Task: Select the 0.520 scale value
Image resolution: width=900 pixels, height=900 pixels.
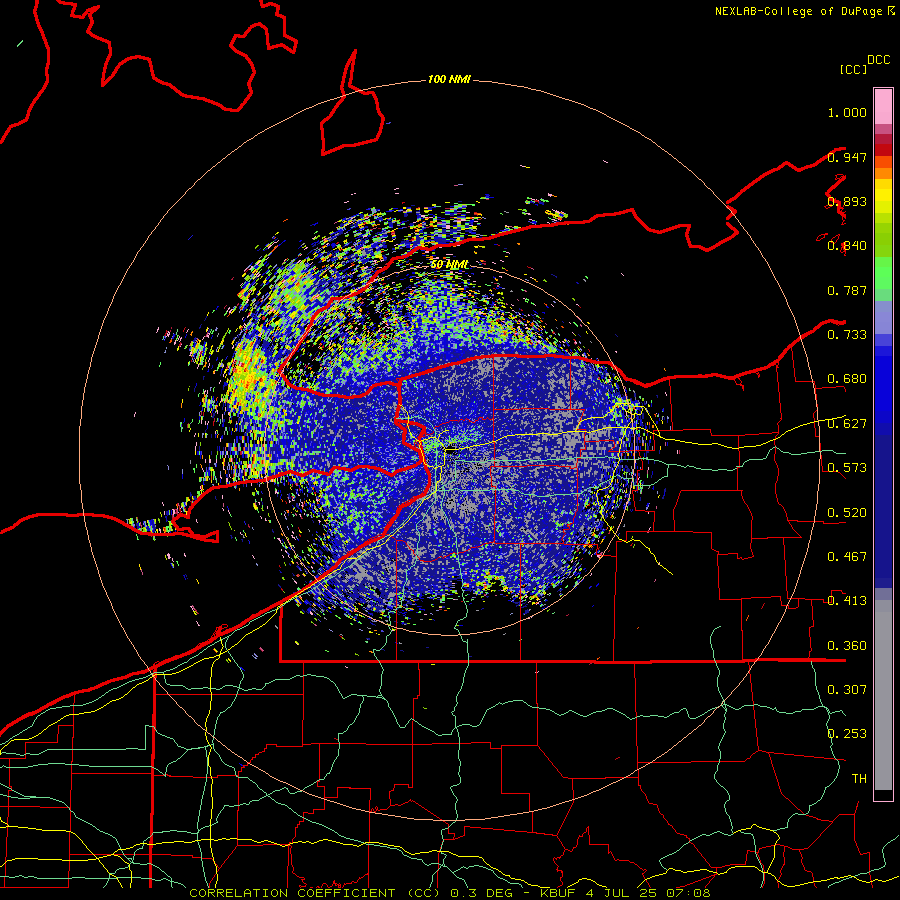Action: 847,513
